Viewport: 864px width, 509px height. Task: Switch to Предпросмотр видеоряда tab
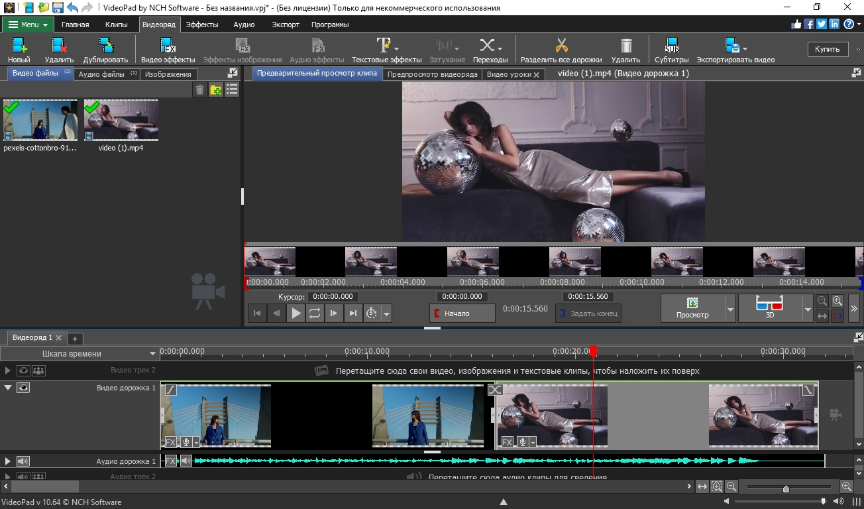point(432,74)
